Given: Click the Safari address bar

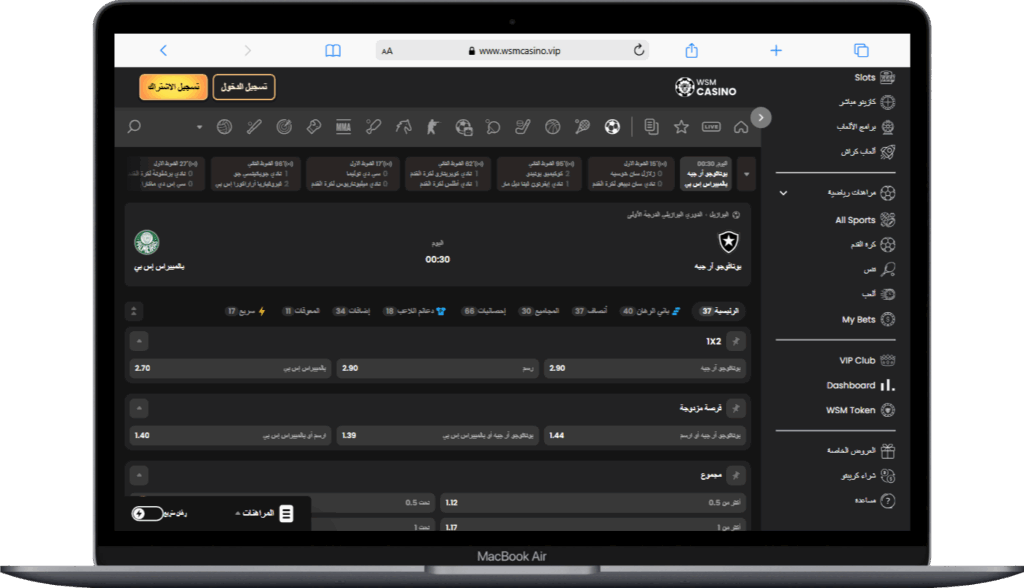Looking at the screenshot, I should point(512,50).
